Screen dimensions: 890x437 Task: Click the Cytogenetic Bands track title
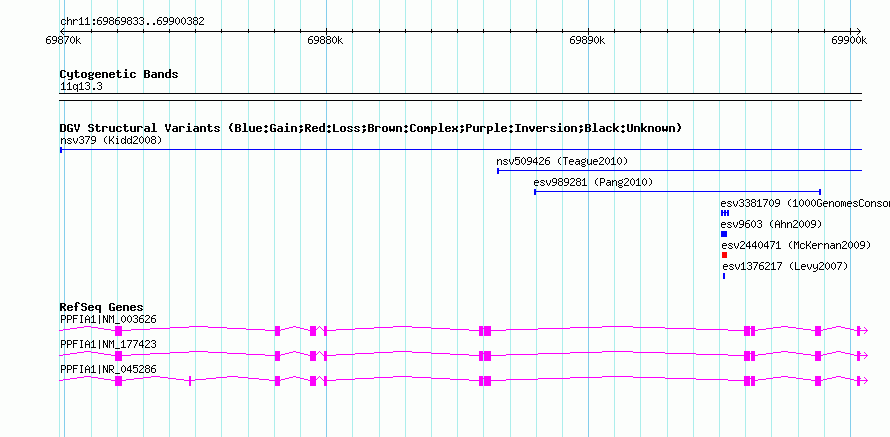pos(119,74)
